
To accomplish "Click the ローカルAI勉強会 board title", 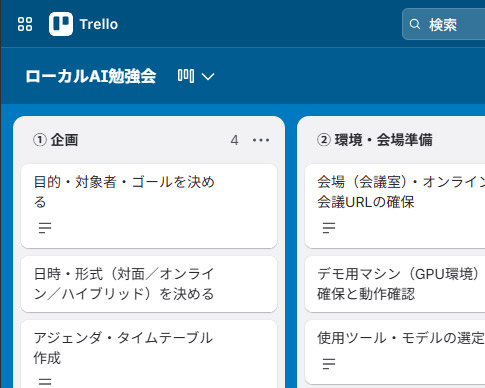I will click(91, 76).
